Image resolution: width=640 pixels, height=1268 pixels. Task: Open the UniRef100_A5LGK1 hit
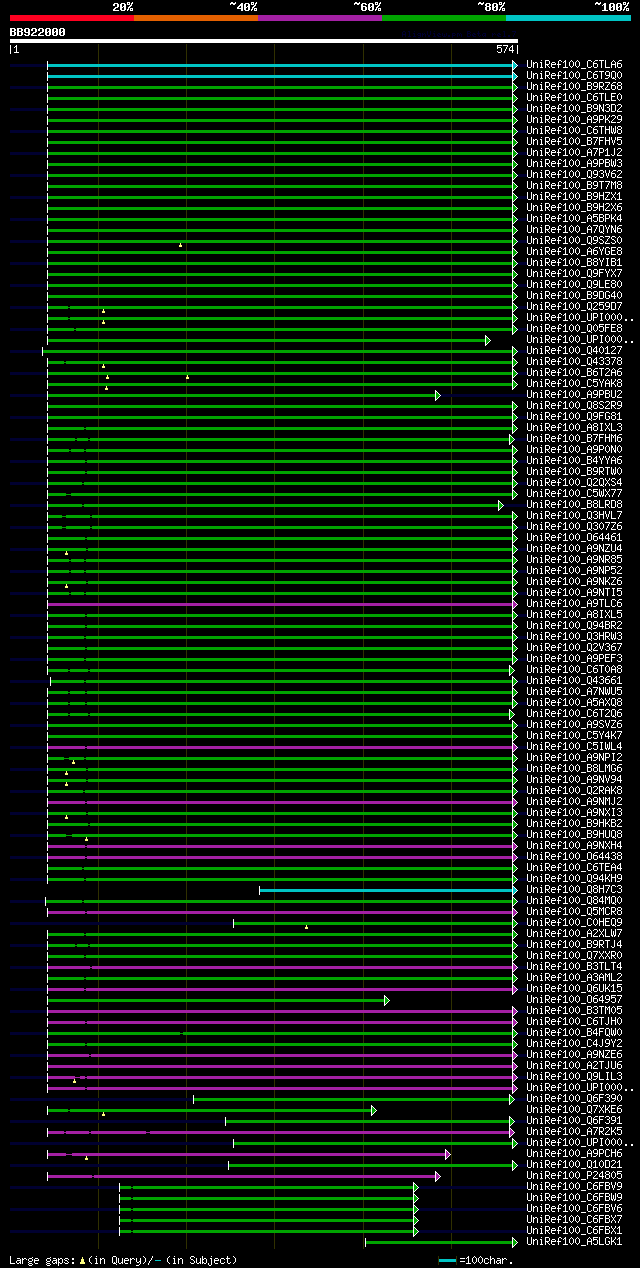coord(574,1241)
